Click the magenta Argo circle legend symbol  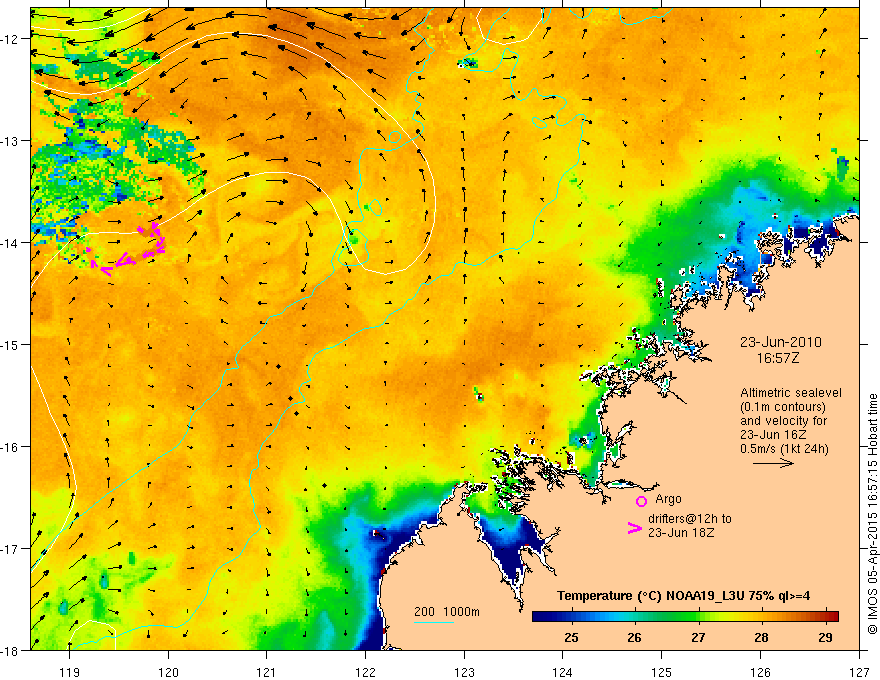(641, 501)
